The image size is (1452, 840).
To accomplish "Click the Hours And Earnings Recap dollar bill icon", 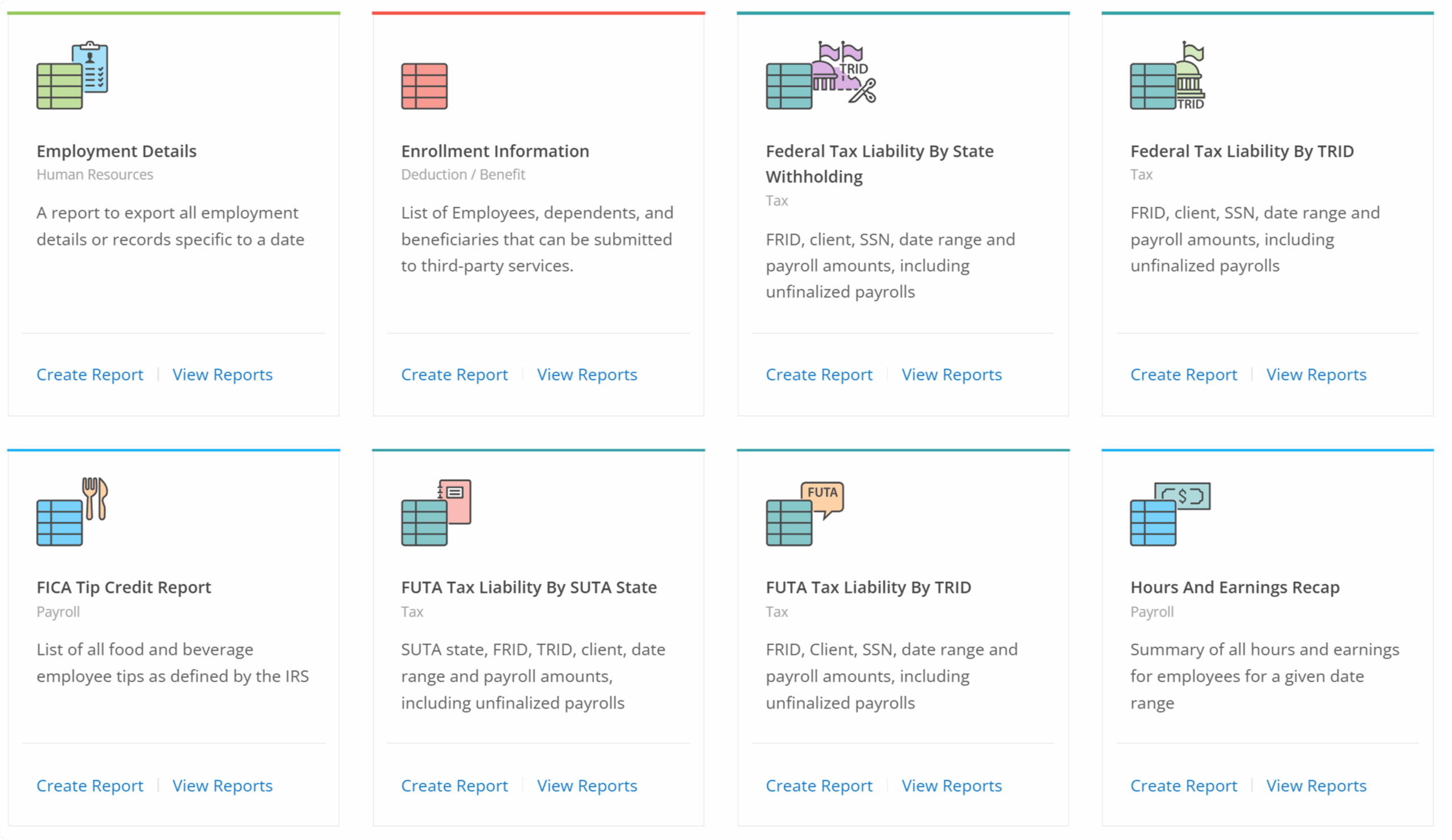I will [x=1170, y=513].
